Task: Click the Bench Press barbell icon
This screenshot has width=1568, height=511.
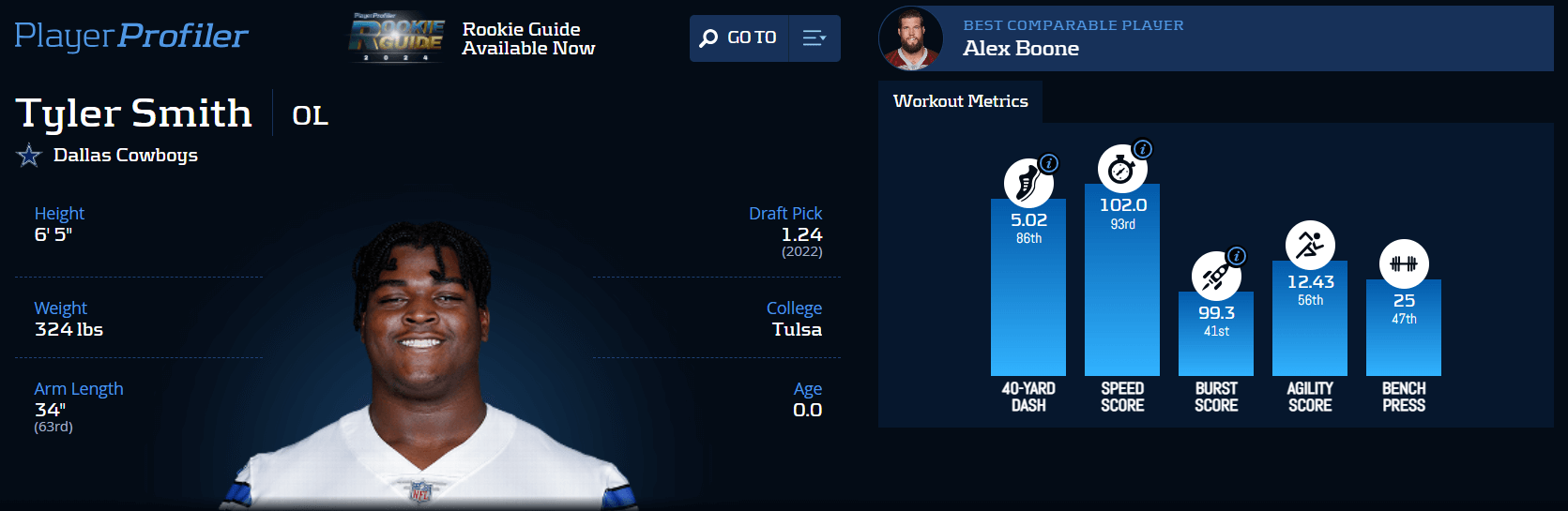Action: click(x=1404, y=263)
